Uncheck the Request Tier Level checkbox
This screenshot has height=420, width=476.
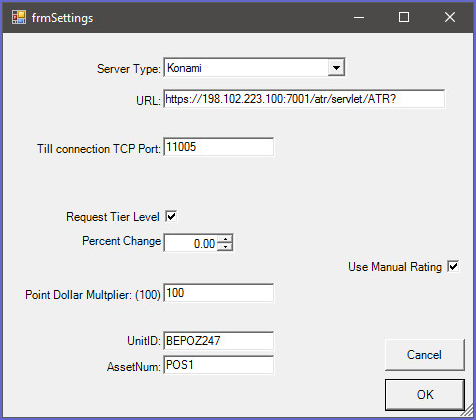tap(171, 217)
